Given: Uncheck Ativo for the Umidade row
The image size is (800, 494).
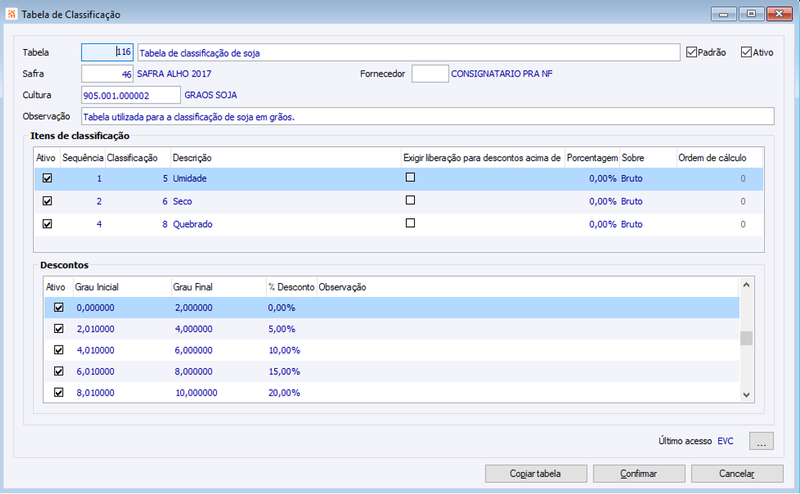Looking at the screenshot, I should click(47, 178).
